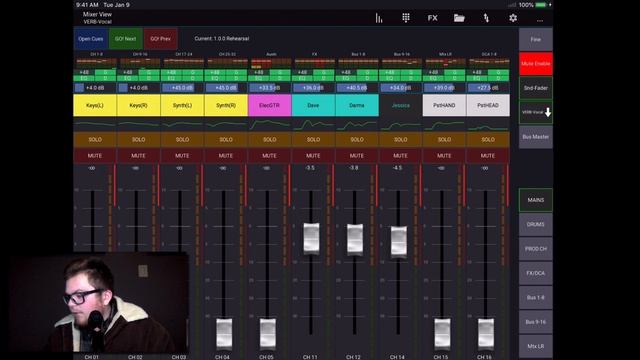Tap the iPad battery status icon

[x=541, y=5]
